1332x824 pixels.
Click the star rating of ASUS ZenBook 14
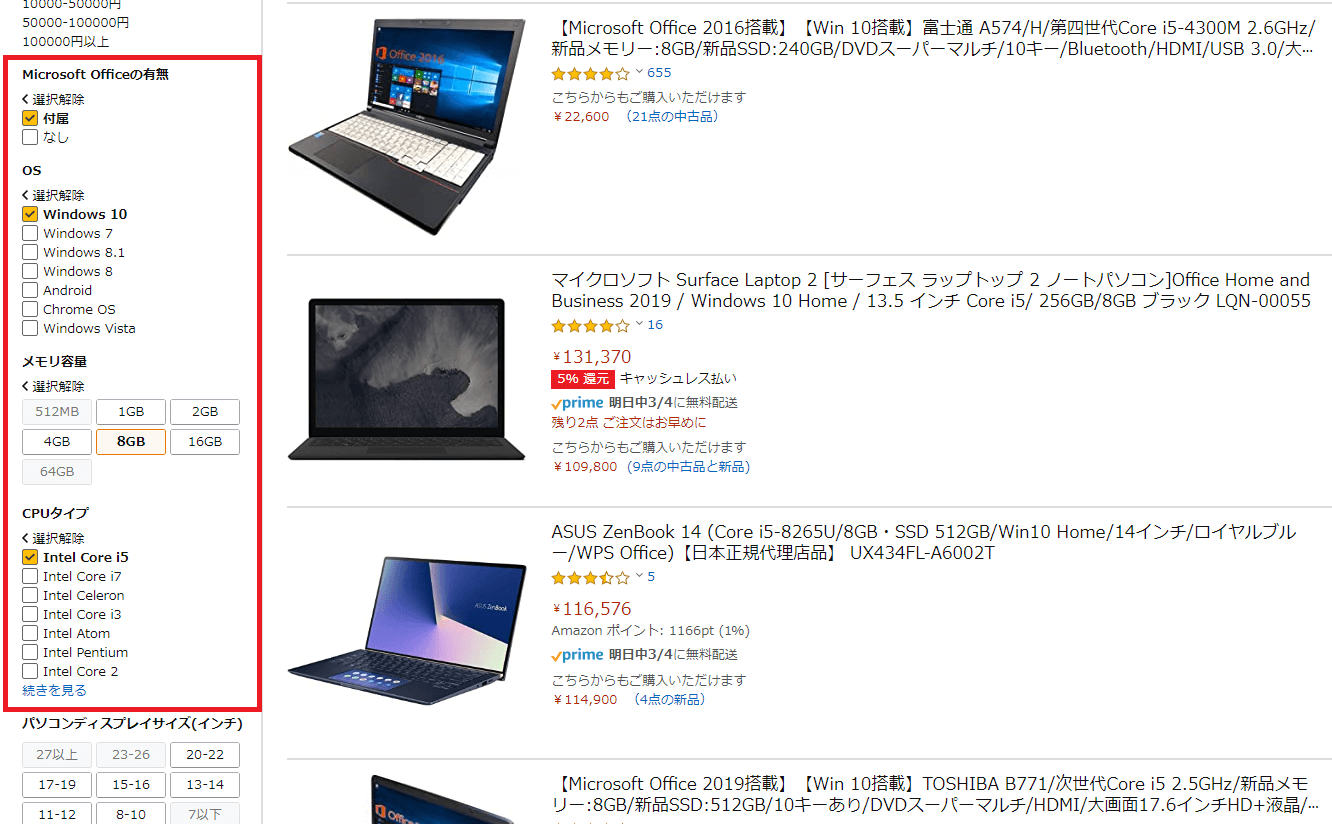point(590,577)
